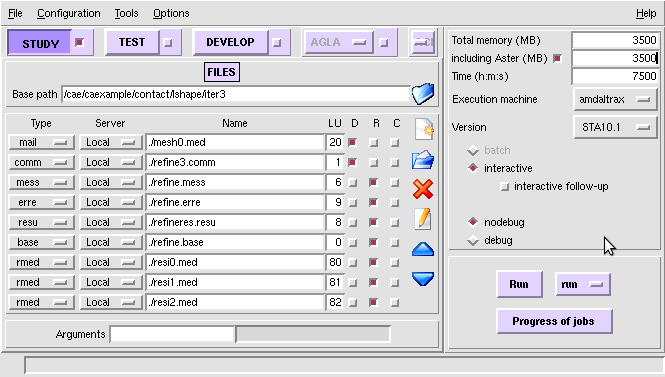Click the new file entry icon
Viewport: 665px width, 377px height.
pos(424,129)
